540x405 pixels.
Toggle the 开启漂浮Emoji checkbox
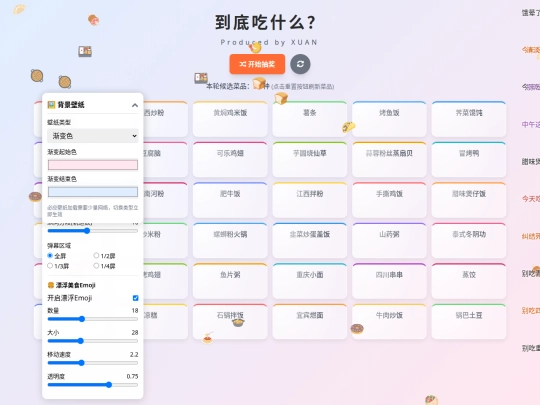tap(135, 298)
